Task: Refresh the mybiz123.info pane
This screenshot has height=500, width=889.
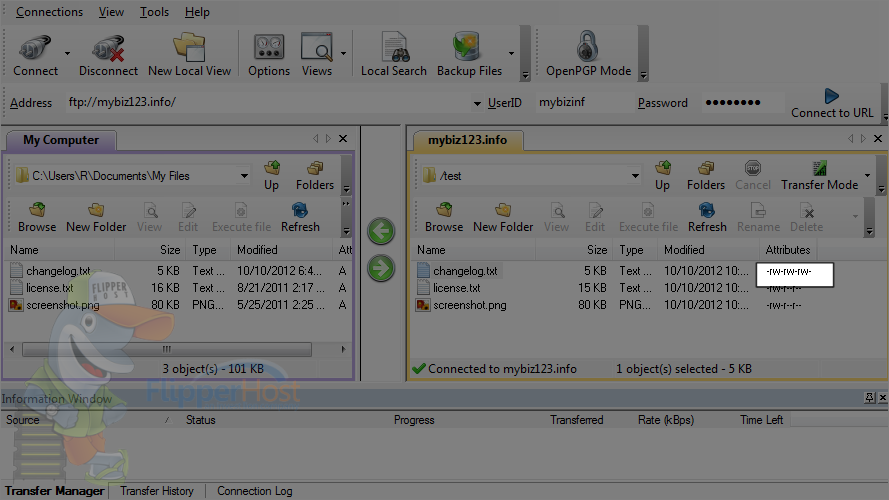Action: pos(707,218)
